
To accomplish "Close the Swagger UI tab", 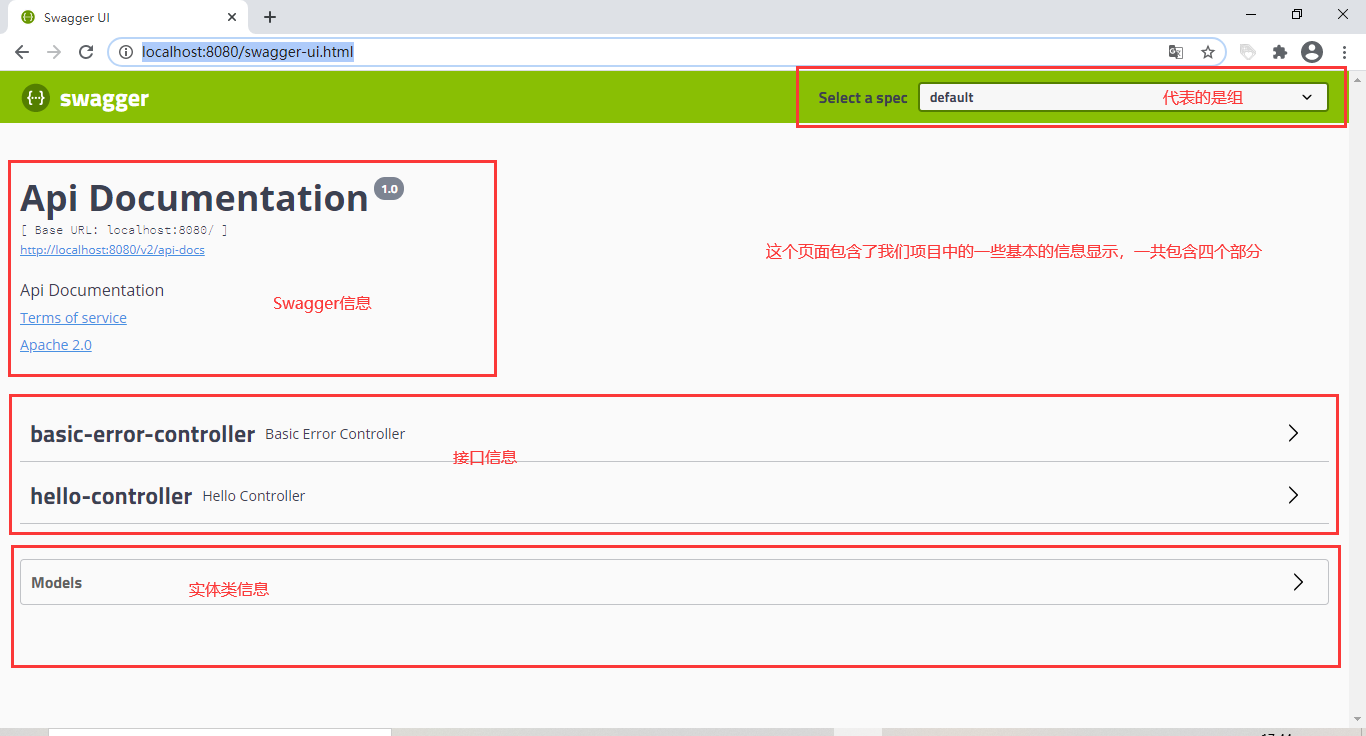I will [x=232, y=17].
